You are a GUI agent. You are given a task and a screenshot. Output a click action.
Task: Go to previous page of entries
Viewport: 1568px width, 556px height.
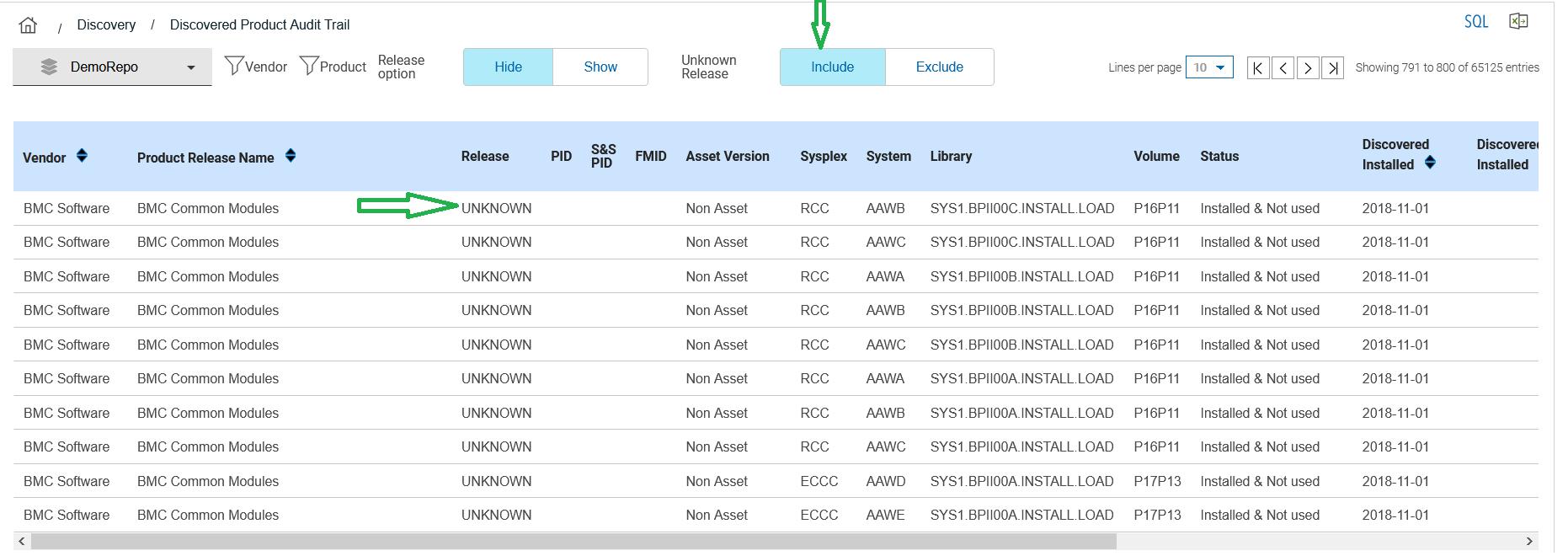tap(1283, 68)
